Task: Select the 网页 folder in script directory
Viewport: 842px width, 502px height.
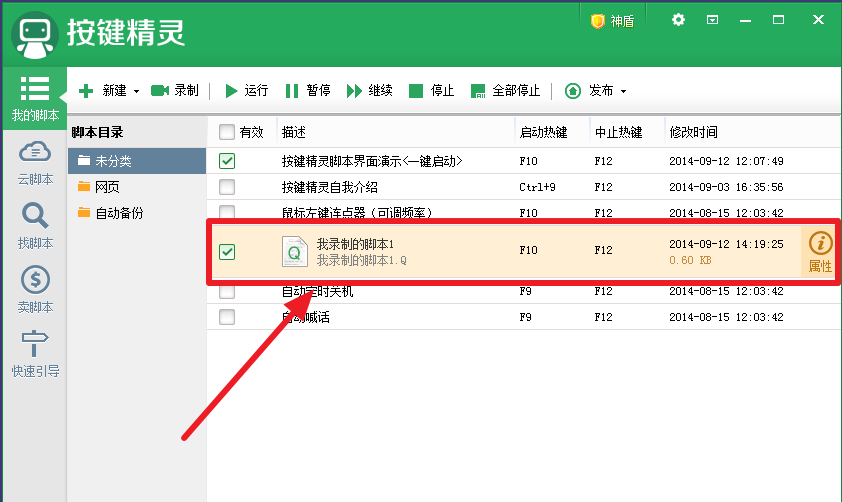Action: point(106,187)
